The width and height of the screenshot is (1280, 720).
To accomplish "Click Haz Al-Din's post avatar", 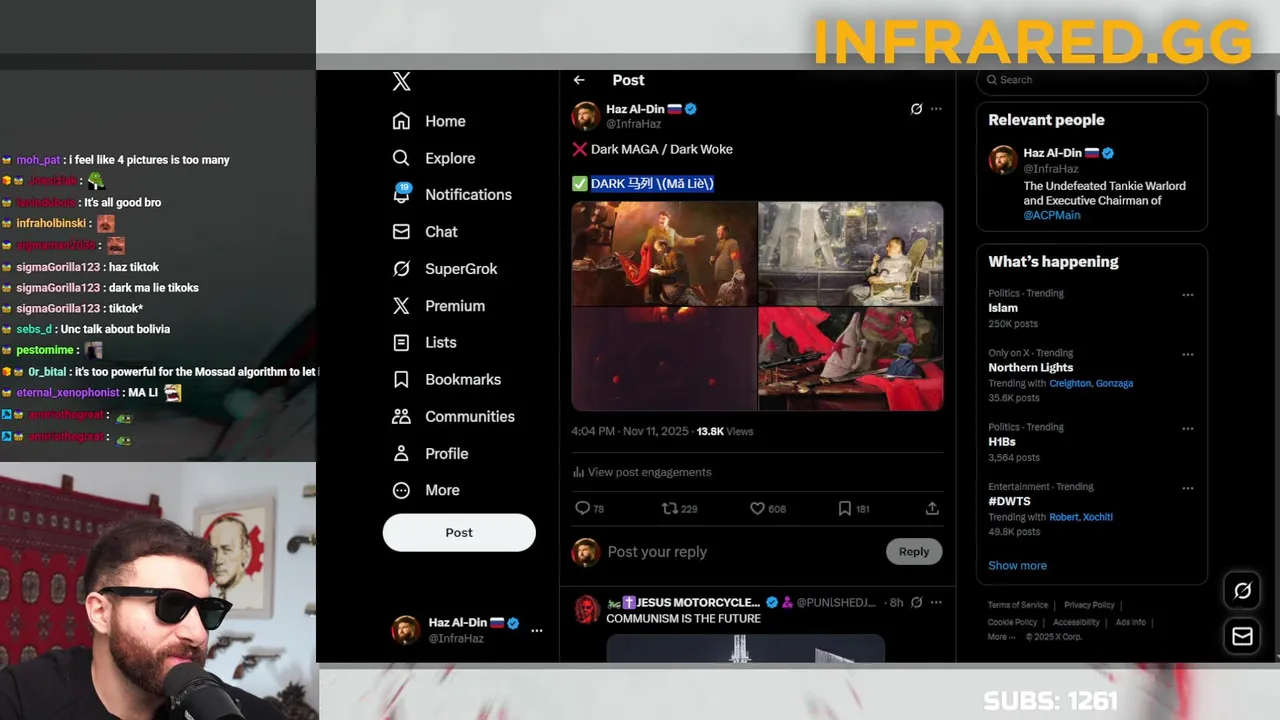I will pos(585,116).
